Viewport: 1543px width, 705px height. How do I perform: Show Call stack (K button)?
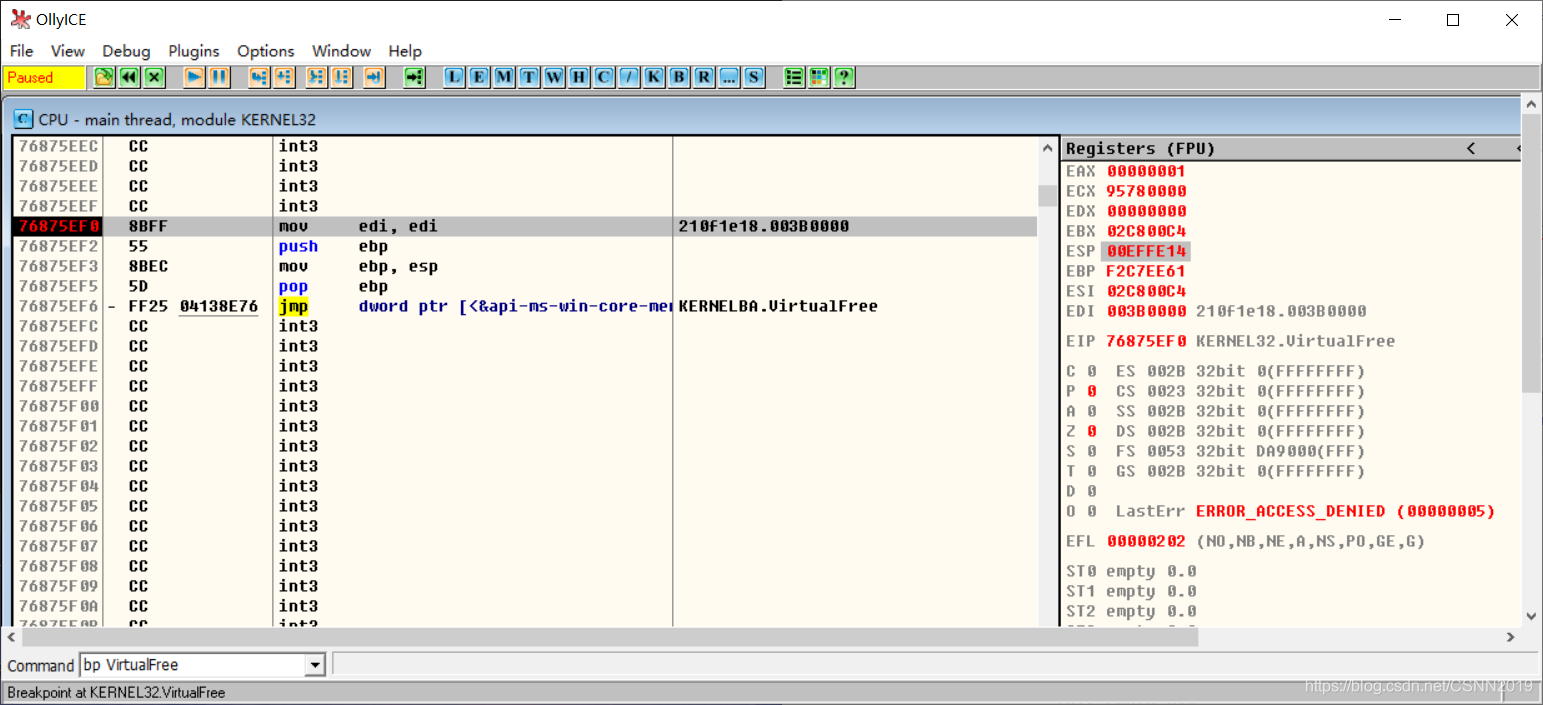654,77
